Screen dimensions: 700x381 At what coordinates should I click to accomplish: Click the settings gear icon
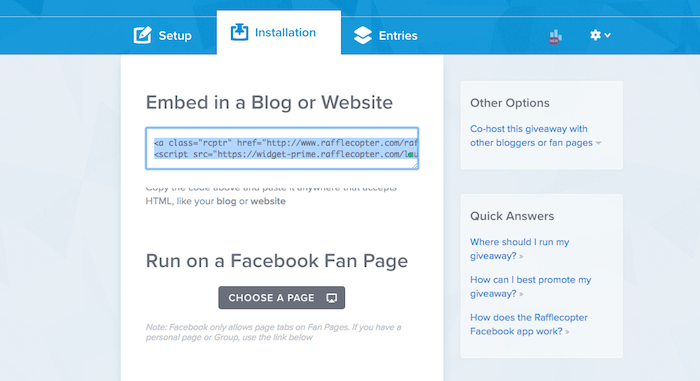pos(595,35)
